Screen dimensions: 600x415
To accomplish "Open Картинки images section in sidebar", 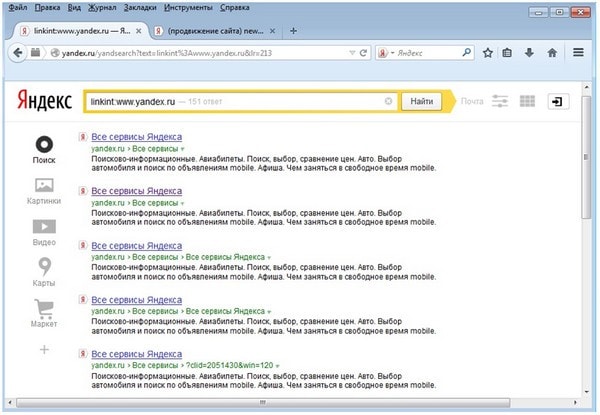I will click(x=44, y=185).
